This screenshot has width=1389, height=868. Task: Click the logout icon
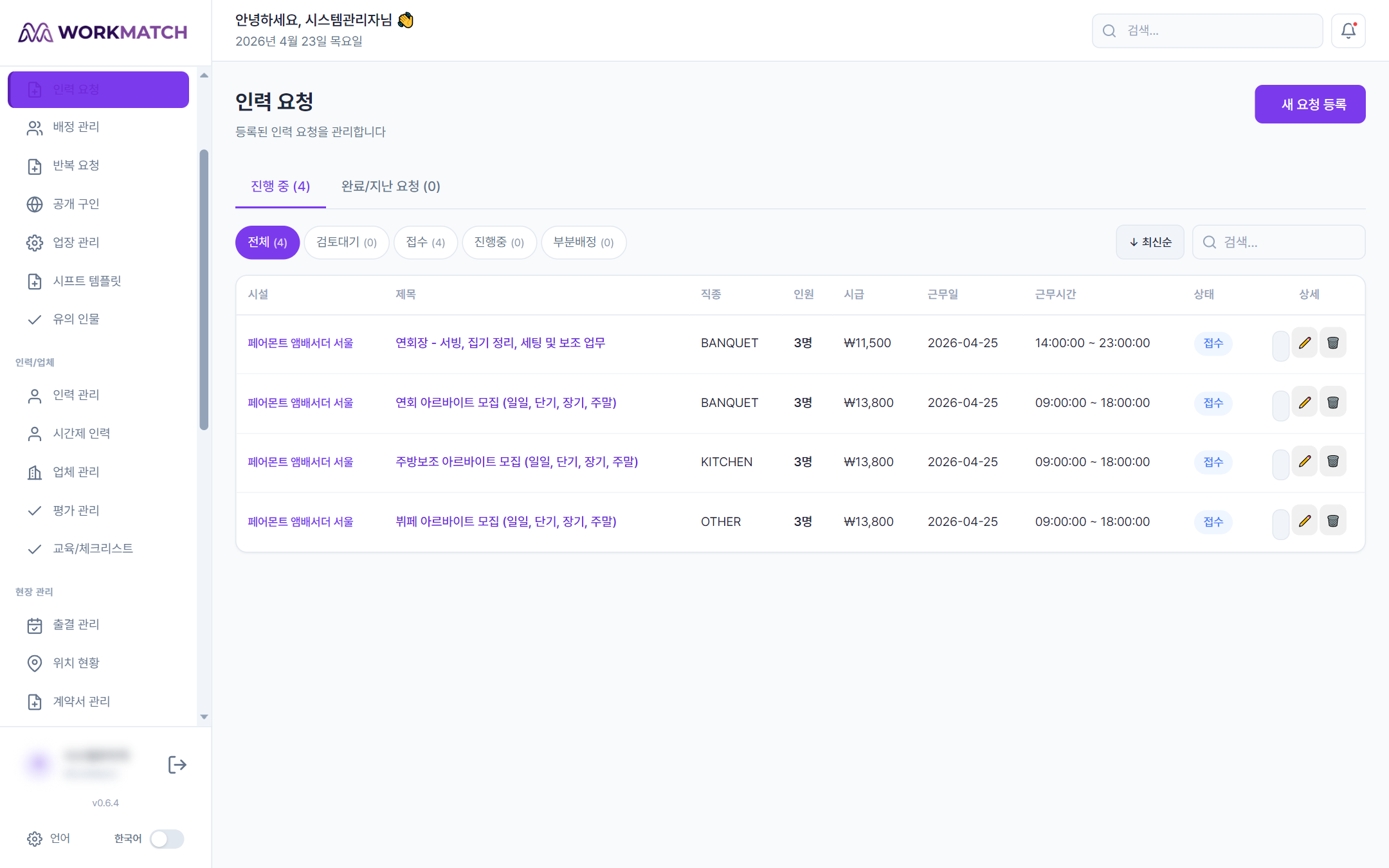point(177,764)
